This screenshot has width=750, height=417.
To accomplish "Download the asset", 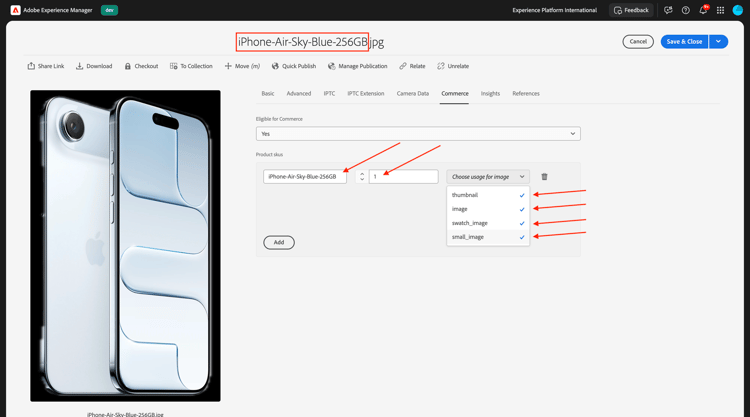I will pos(94,66).
